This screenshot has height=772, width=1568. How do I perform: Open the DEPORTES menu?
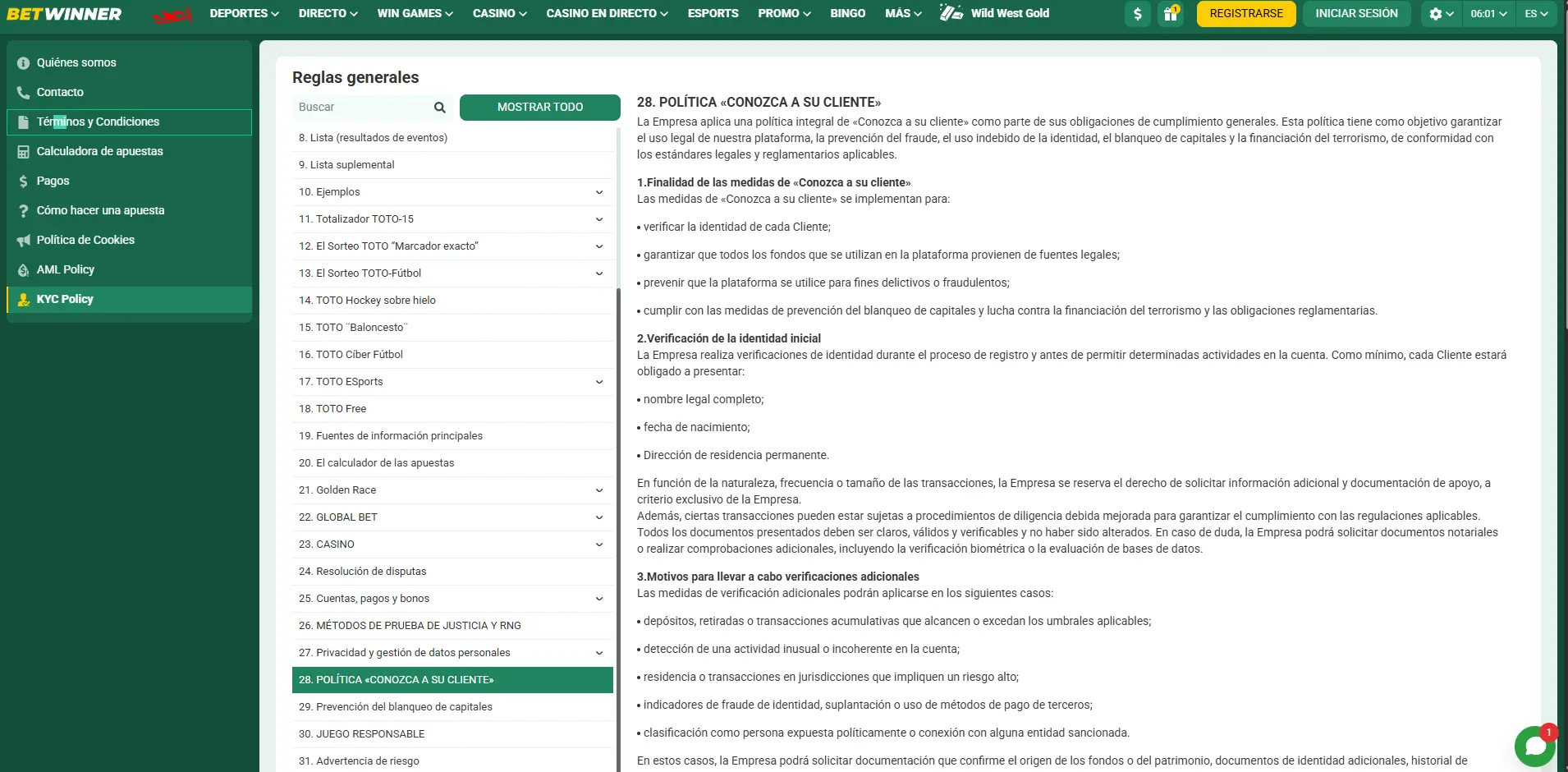pos(244,13)
